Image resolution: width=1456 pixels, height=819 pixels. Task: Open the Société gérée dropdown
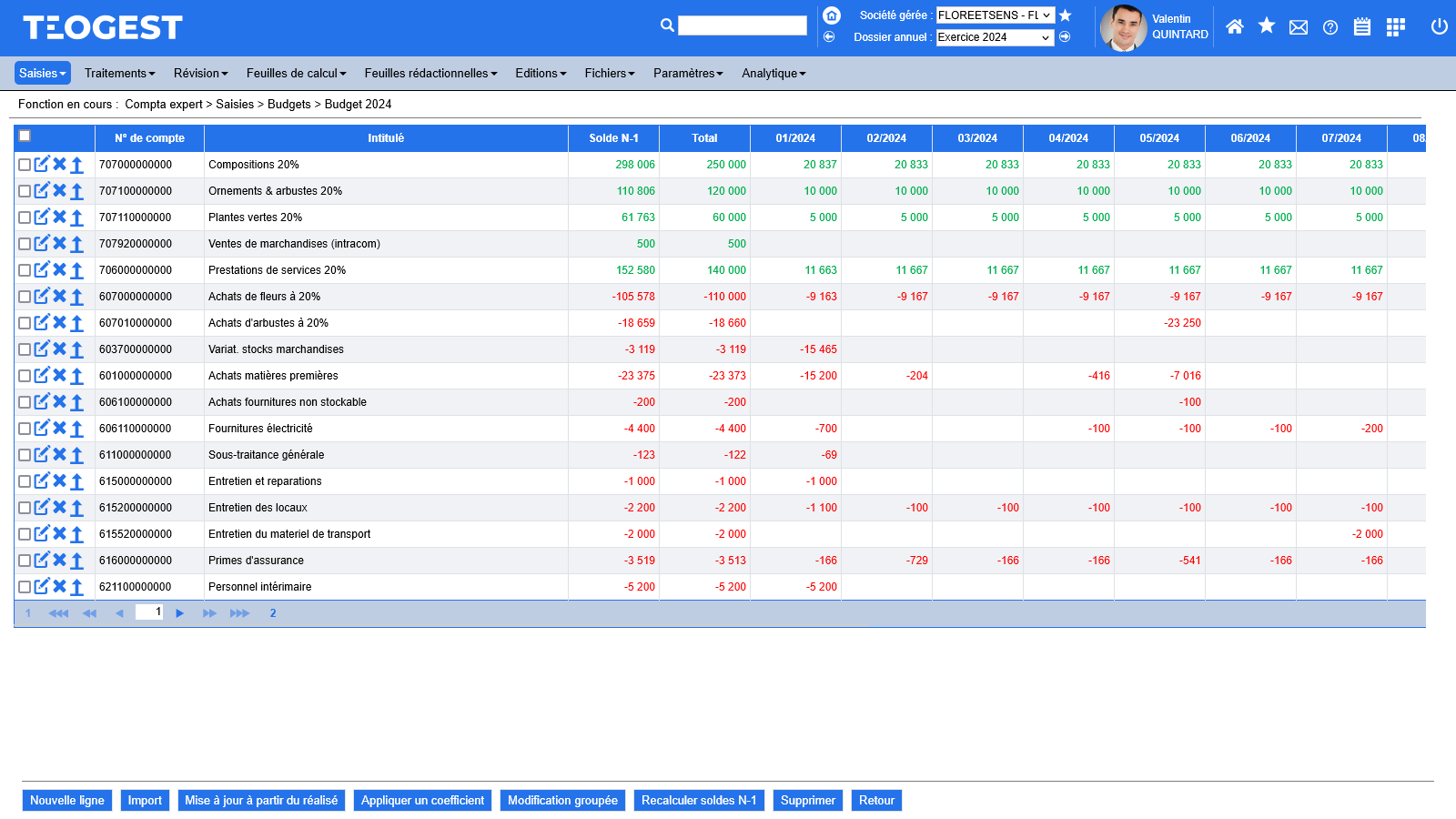(x=995, y=15)
